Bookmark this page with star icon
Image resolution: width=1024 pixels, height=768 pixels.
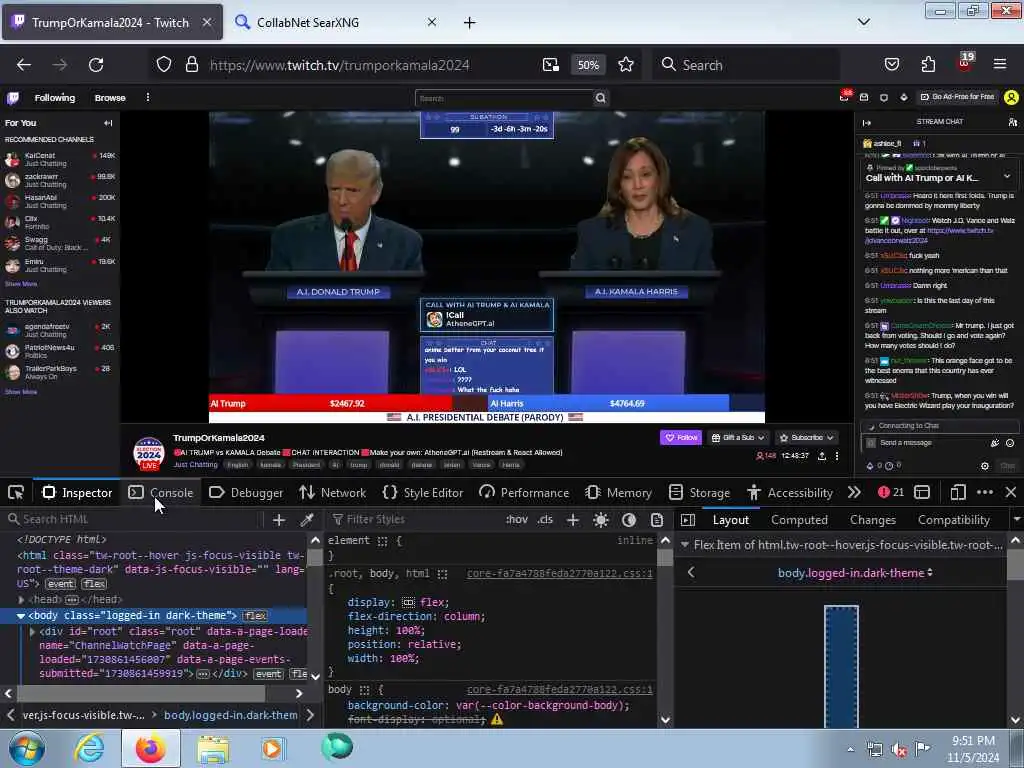(x=626, y=65)
